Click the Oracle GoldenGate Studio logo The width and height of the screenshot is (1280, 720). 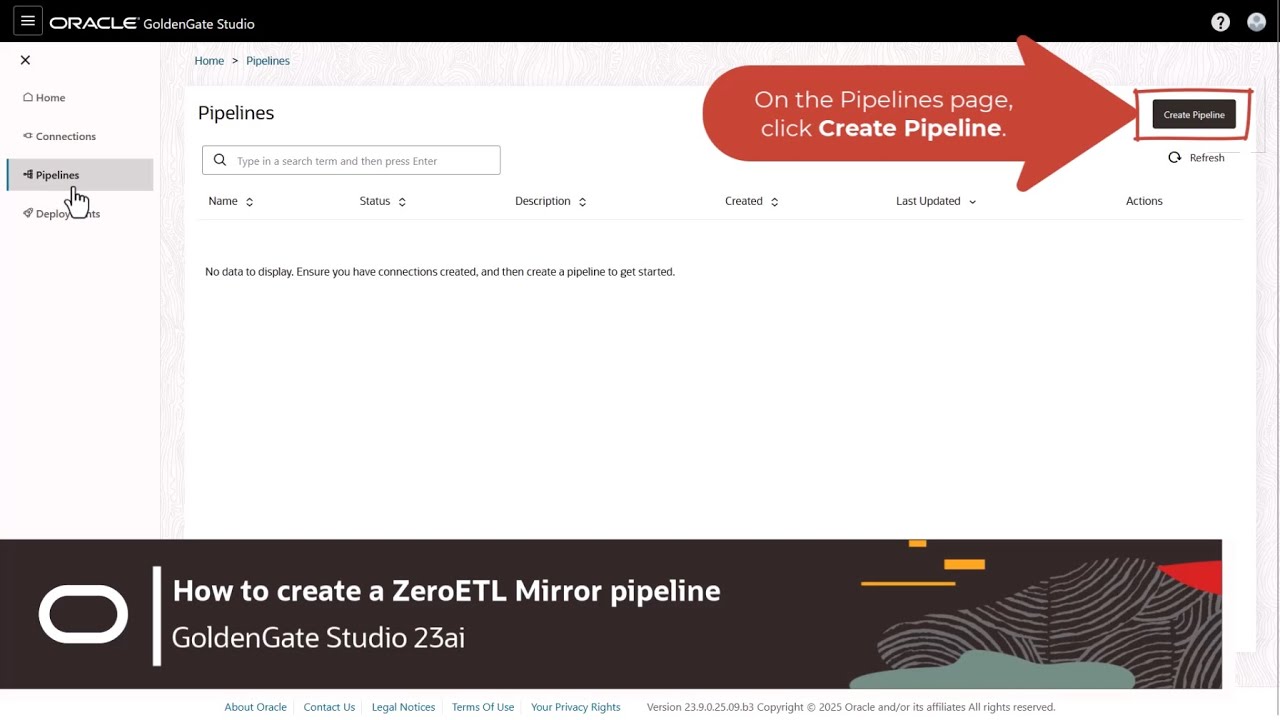point(152,23)
